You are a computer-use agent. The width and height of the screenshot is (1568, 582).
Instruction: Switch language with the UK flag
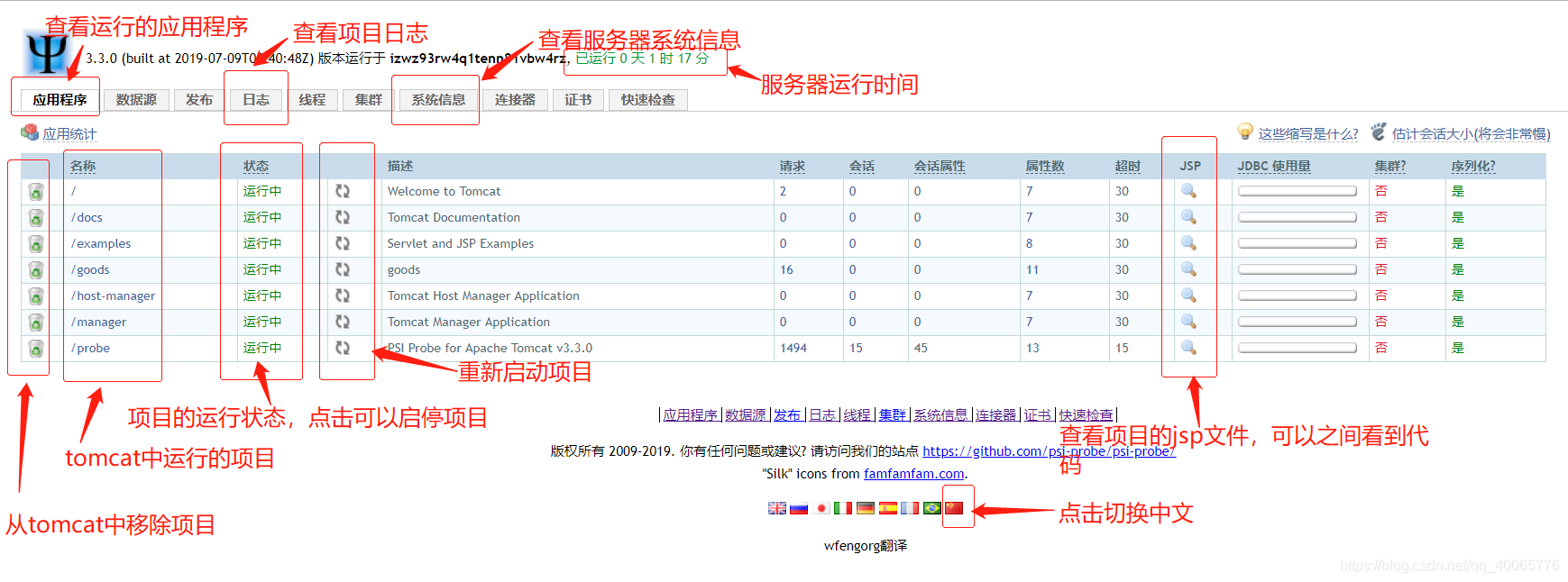(x=777, y=508)
